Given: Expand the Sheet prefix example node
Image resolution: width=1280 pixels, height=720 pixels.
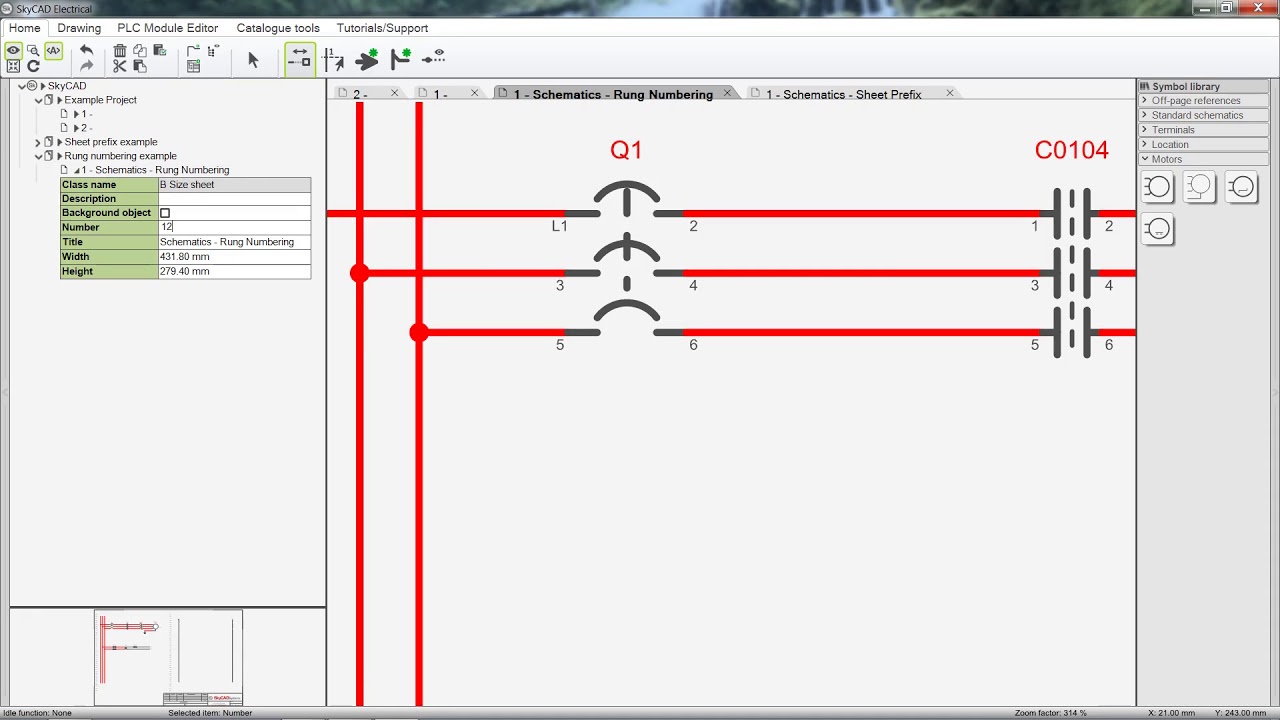Looking at the screenshot, I should point(38,142).
